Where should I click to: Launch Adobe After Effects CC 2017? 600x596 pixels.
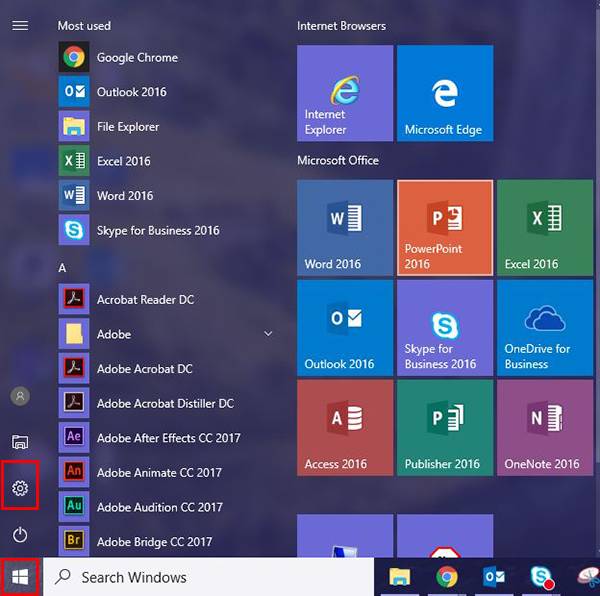point(166,438)
